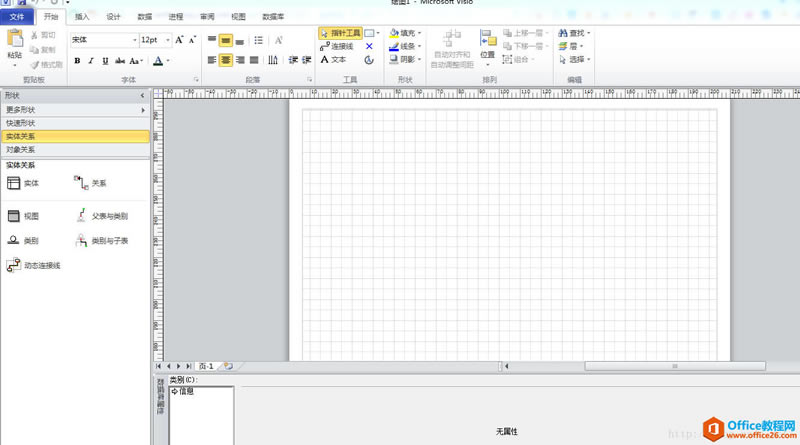Viewport: 800px width, 445px height.
Task: Select the Dynamic Connector (动态连接线) shape
Action: (x=34, y=265)
